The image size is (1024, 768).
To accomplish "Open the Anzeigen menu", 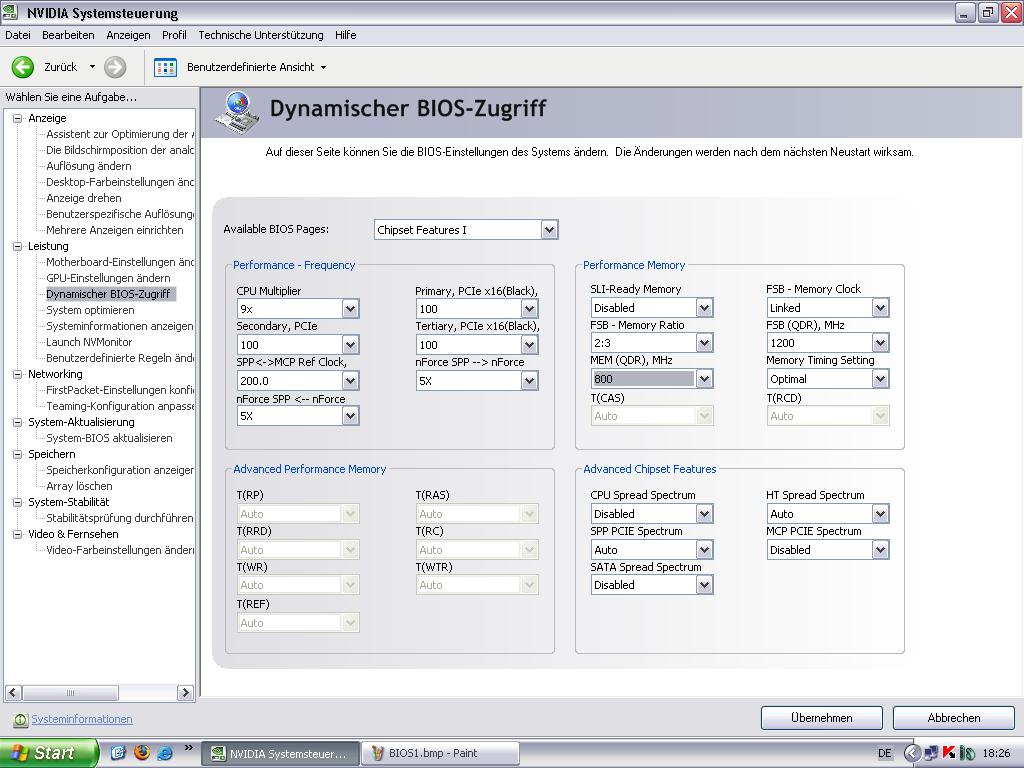I will [x=128, y=35].
